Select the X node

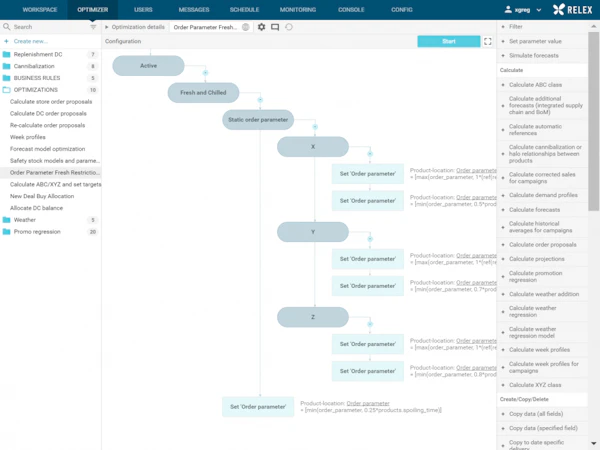pyautogui.click(x=313, y=147)
